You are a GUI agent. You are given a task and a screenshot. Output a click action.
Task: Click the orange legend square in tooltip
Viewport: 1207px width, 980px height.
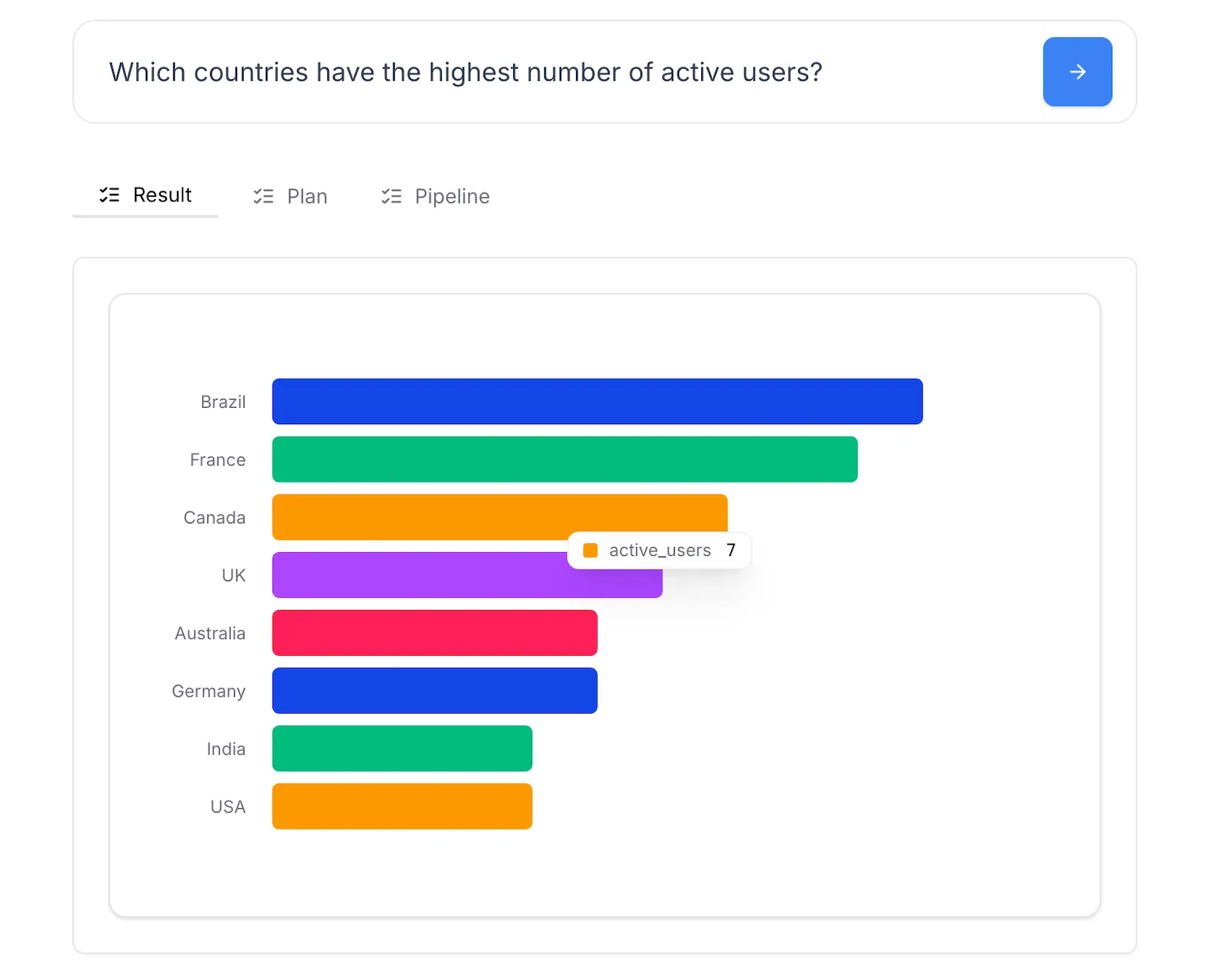coord(590,550)
